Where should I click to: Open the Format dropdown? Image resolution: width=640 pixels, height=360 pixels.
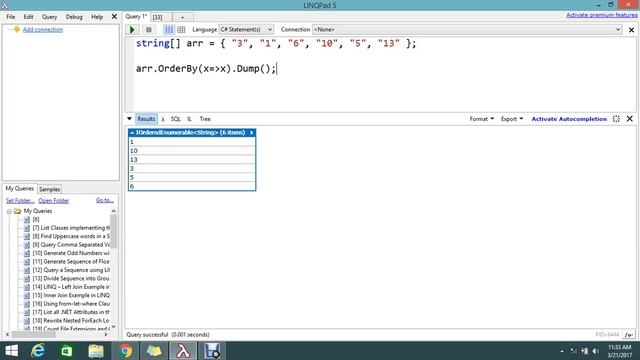click(482, 119)
